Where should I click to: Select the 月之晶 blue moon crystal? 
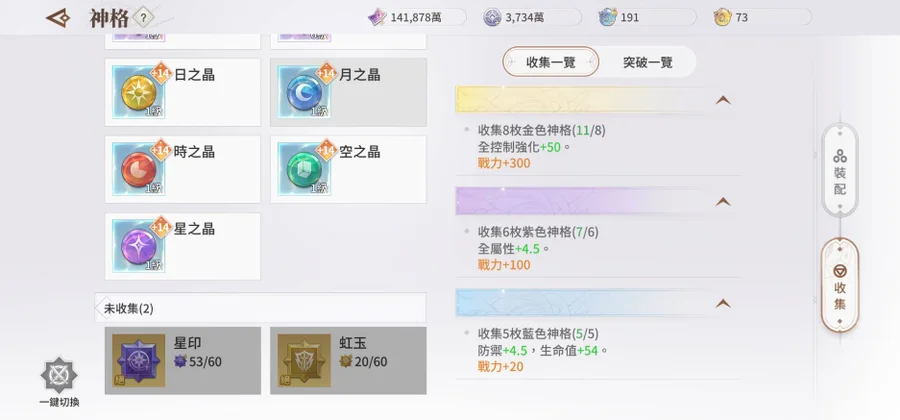coord(304,92)
